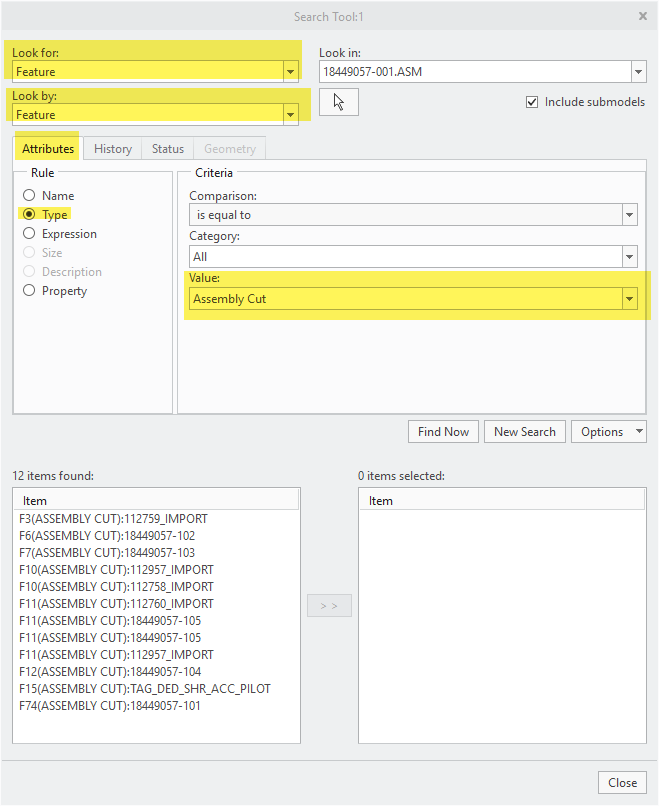
Task: Click the add-to-selected >> transfer button
Action: tap(329, 606)
